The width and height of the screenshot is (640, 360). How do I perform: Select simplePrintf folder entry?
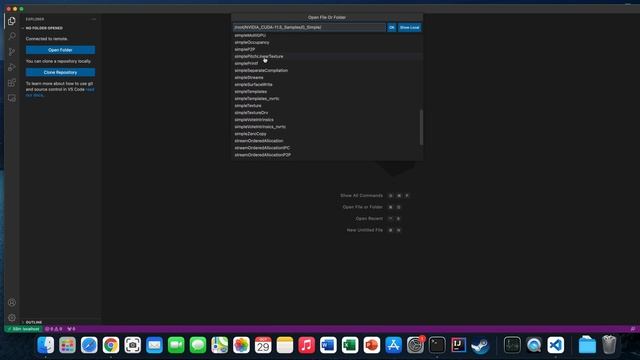point(327,63)
